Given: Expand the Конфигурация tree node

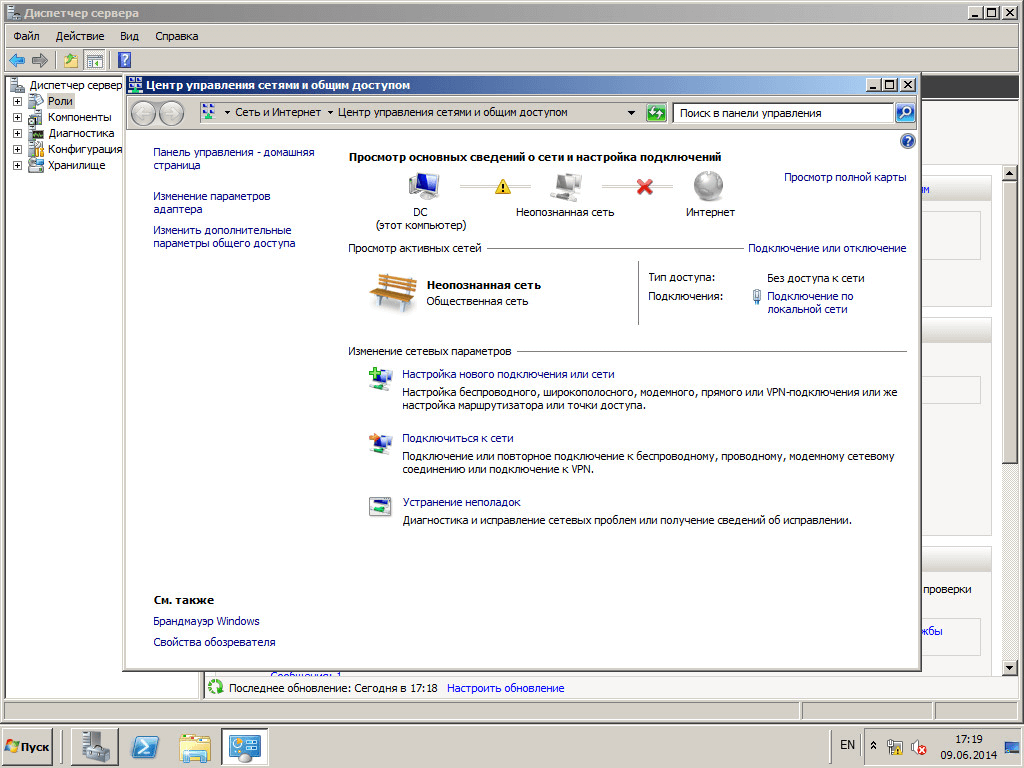Looking at the screenshot, I should click(x=17, y=149).
